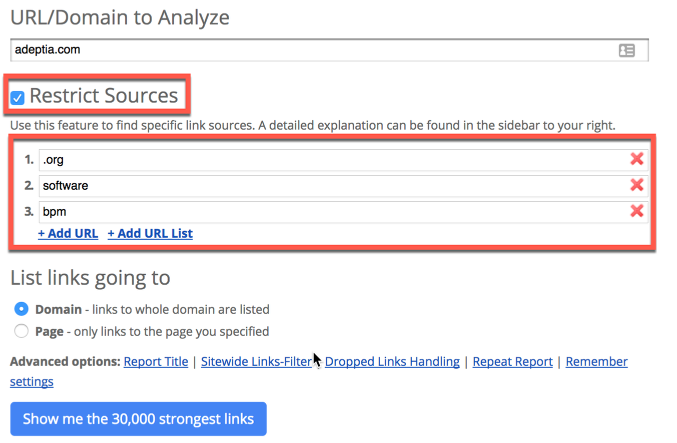Screen dimensions: 677x443
Task: Choose the Page radio option
Action: (21, 331)
